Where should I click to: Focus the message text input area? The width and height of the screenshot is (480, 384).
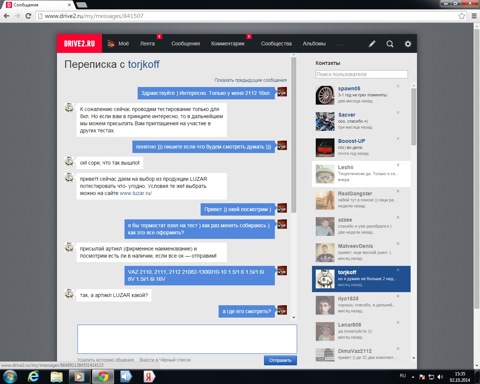pos(187,339)
